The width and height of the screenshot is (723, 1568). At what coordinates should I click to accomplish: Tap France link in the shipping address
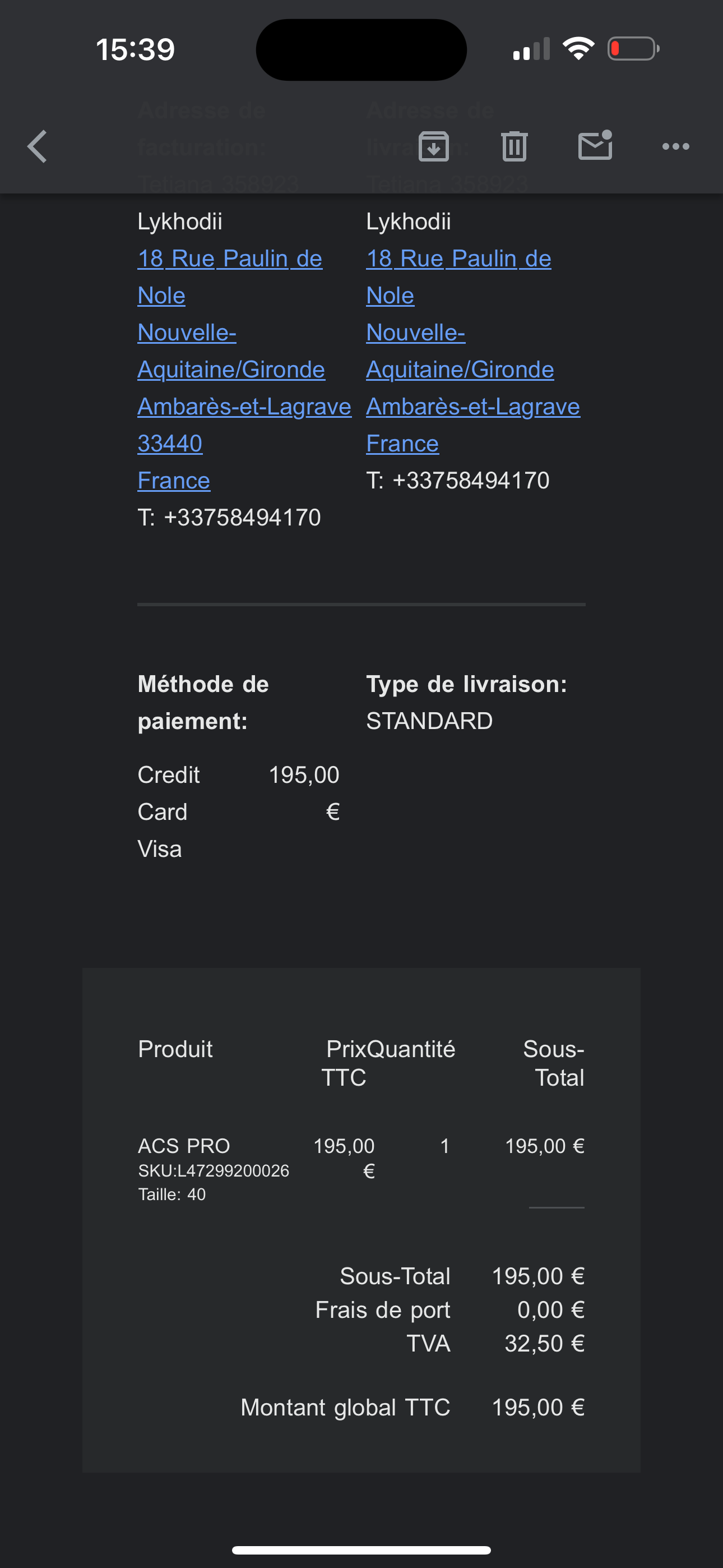pos(402,444)
